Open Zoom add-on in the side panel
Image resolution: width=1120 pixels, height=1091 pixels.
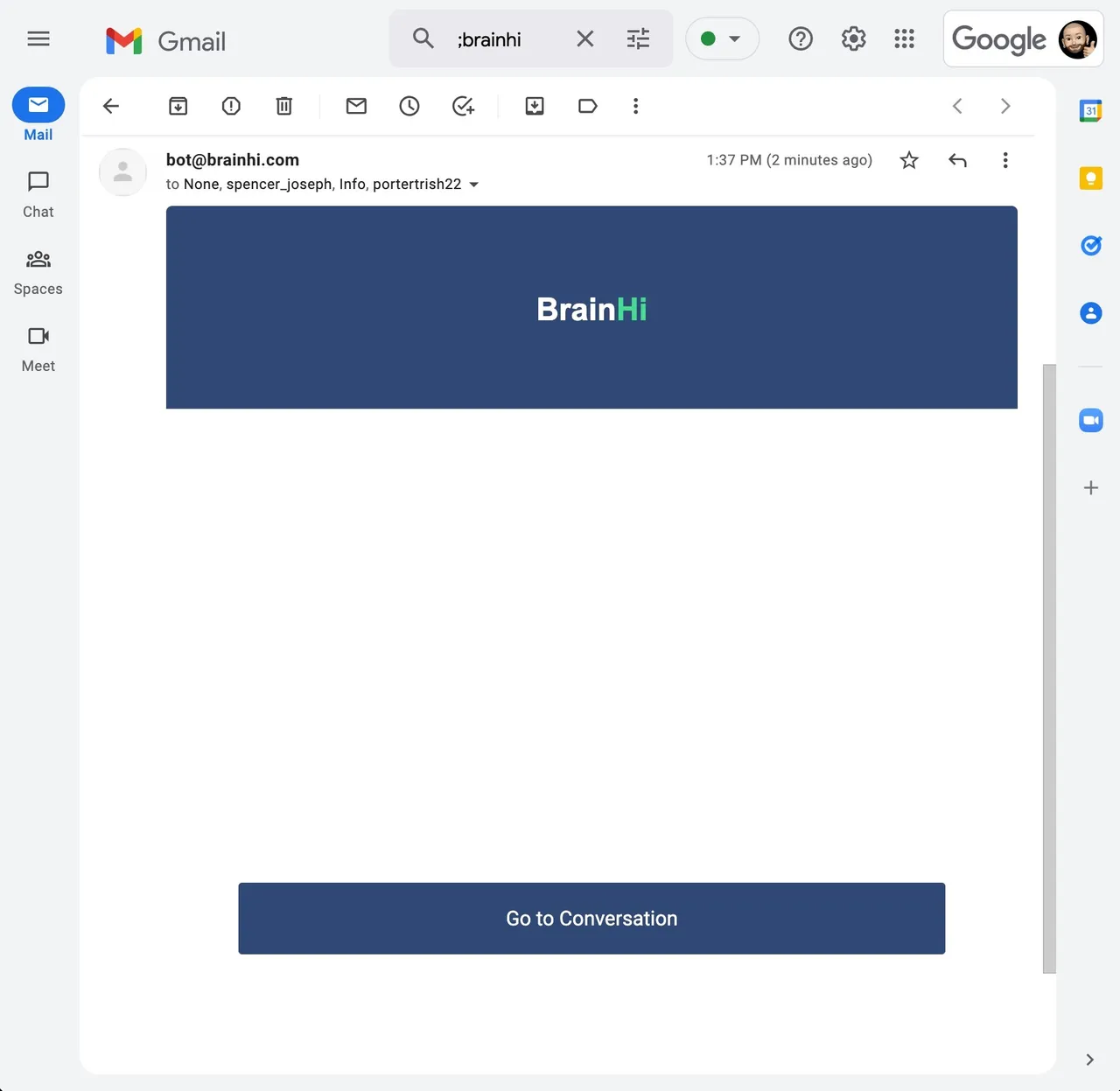pyautogui.click(x=1091, y=421)
